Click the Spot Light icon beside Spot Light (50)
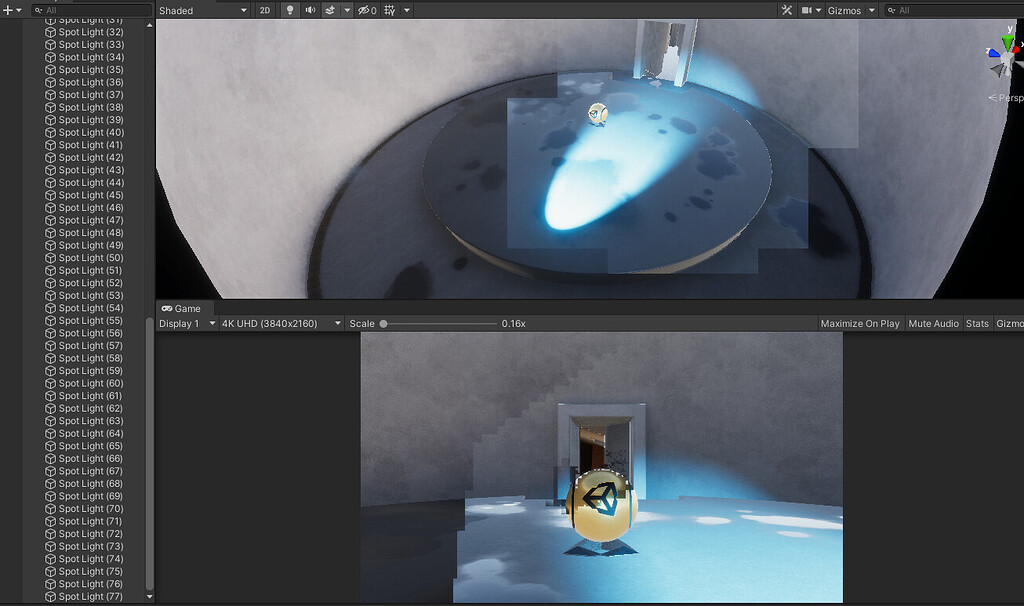Viewport: 1024px width, 606px height. [x=50, y=257]
